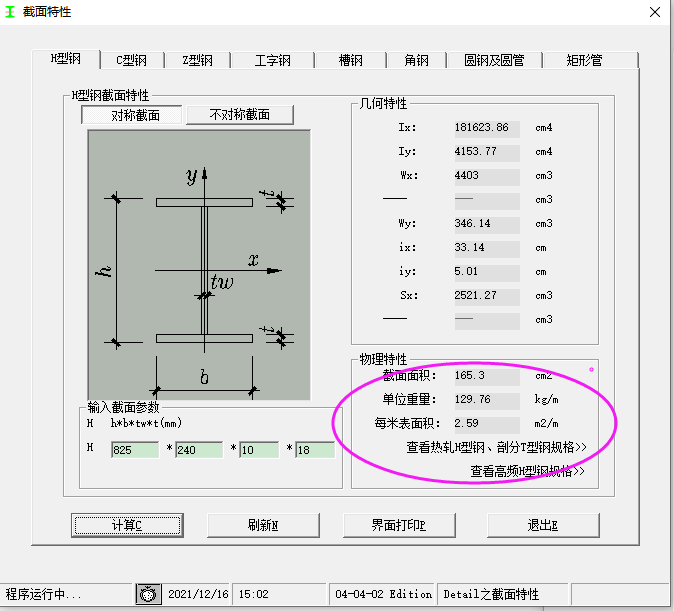Screen dimensions: 674x611
Task: Select the 矩形管 tab
Action: click(x=590, y=60)
